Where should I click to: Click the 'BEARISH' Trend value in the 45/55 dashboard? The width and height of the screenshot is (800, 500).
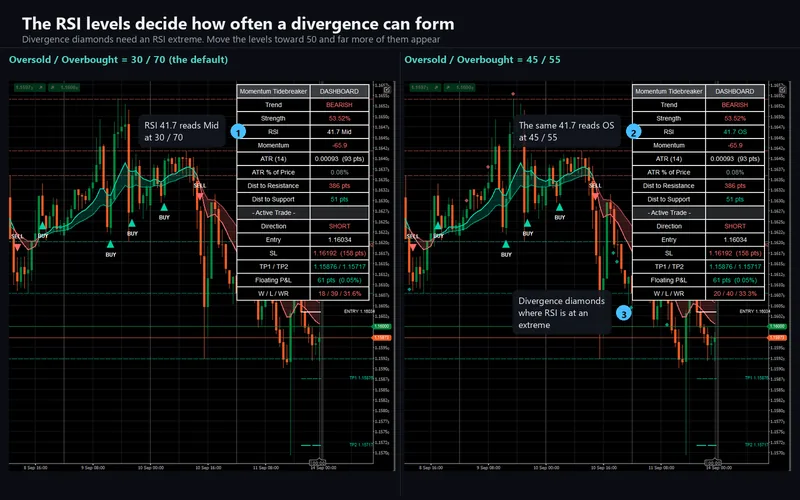pyautogui.click(x=735, y=105)
